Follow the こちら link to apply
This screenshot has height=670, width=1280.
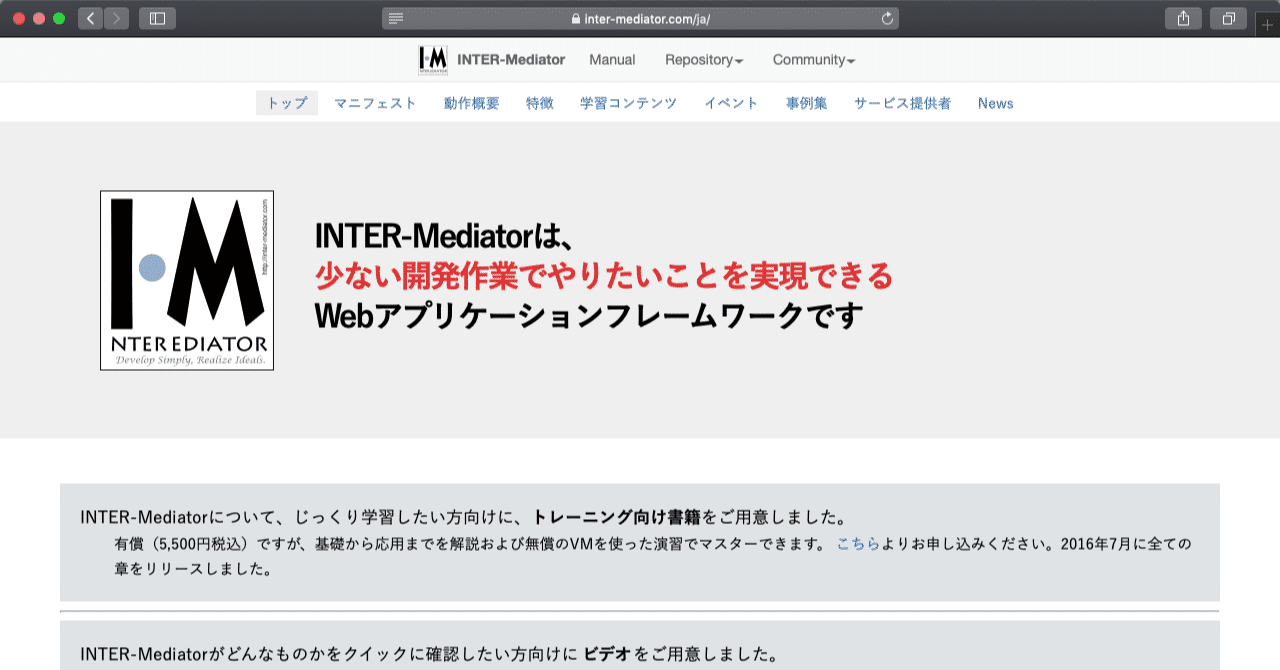point(858,544)
